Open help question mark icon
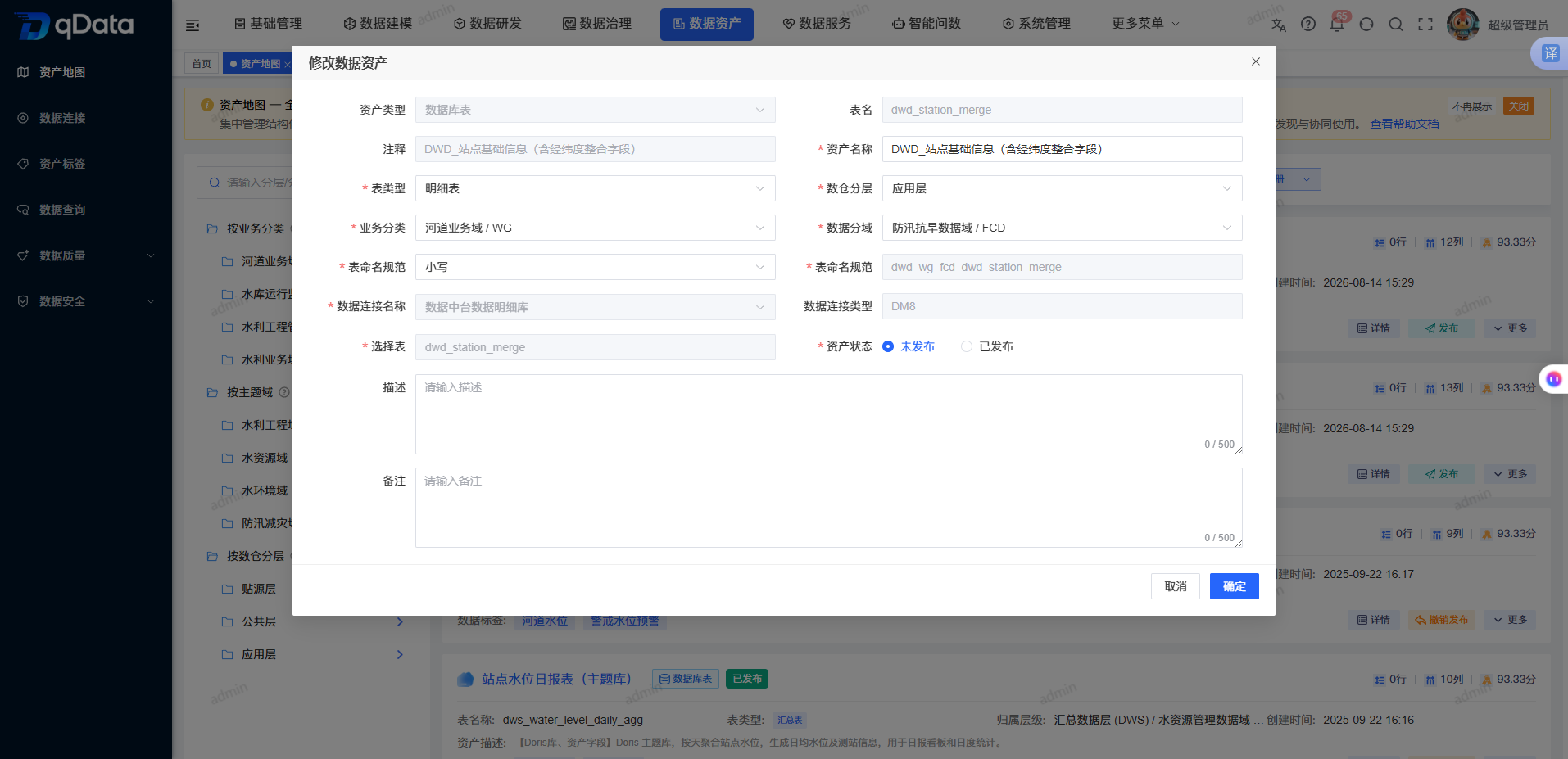 [1308, 25]
